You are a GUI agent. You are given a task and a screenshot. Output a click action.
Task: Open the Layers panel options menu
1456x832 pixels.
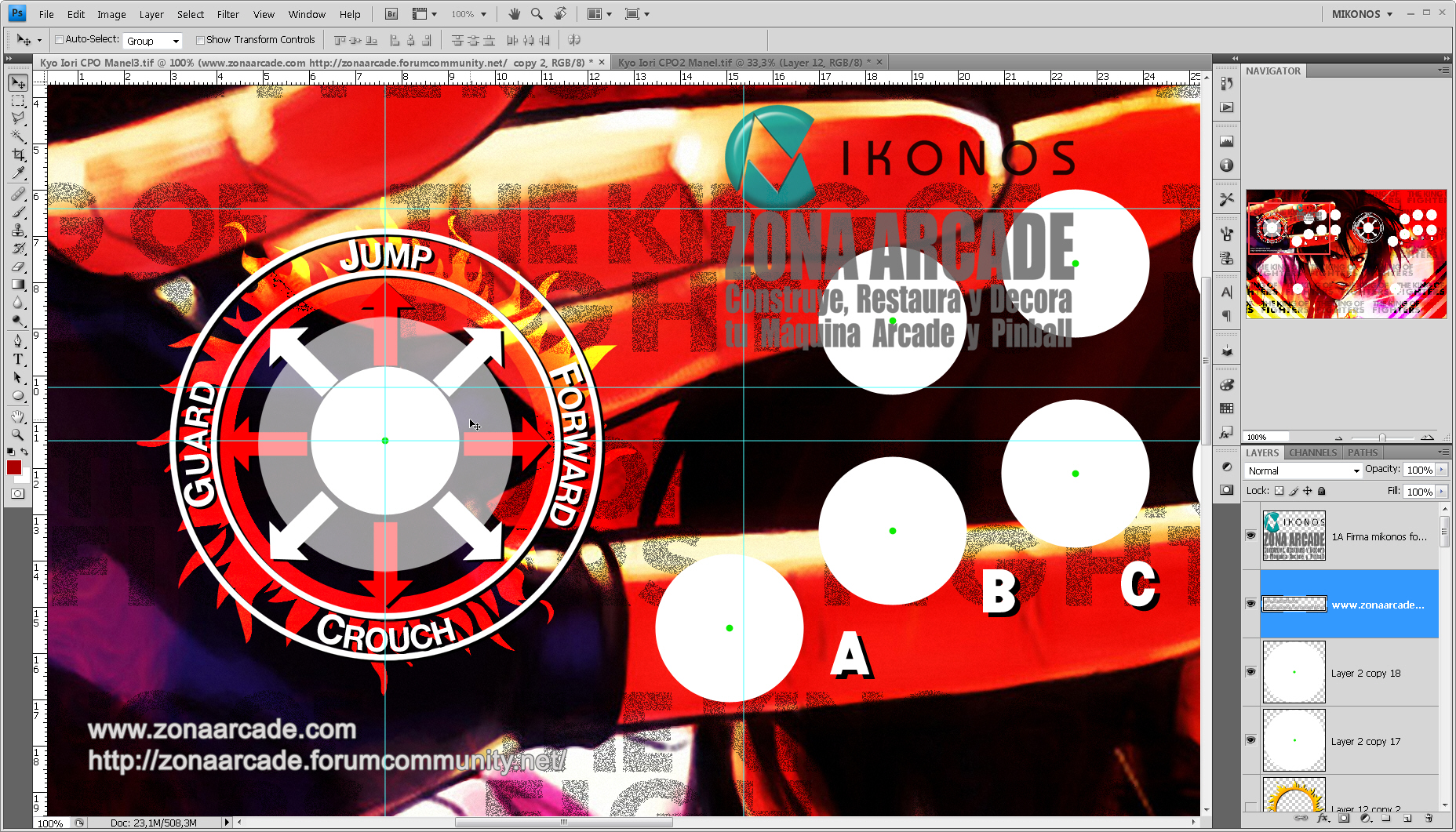(1443, 452)
